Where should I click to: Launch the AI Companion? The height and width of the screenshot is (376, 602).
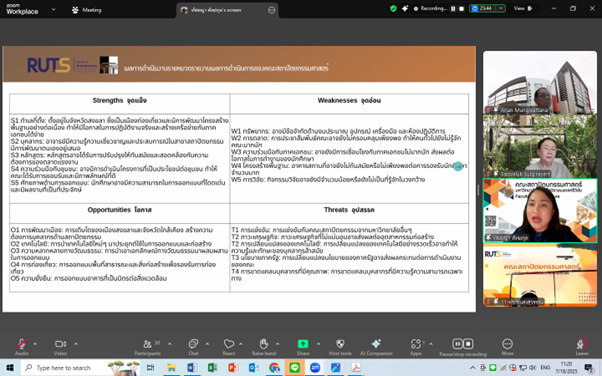pos(376,347)
